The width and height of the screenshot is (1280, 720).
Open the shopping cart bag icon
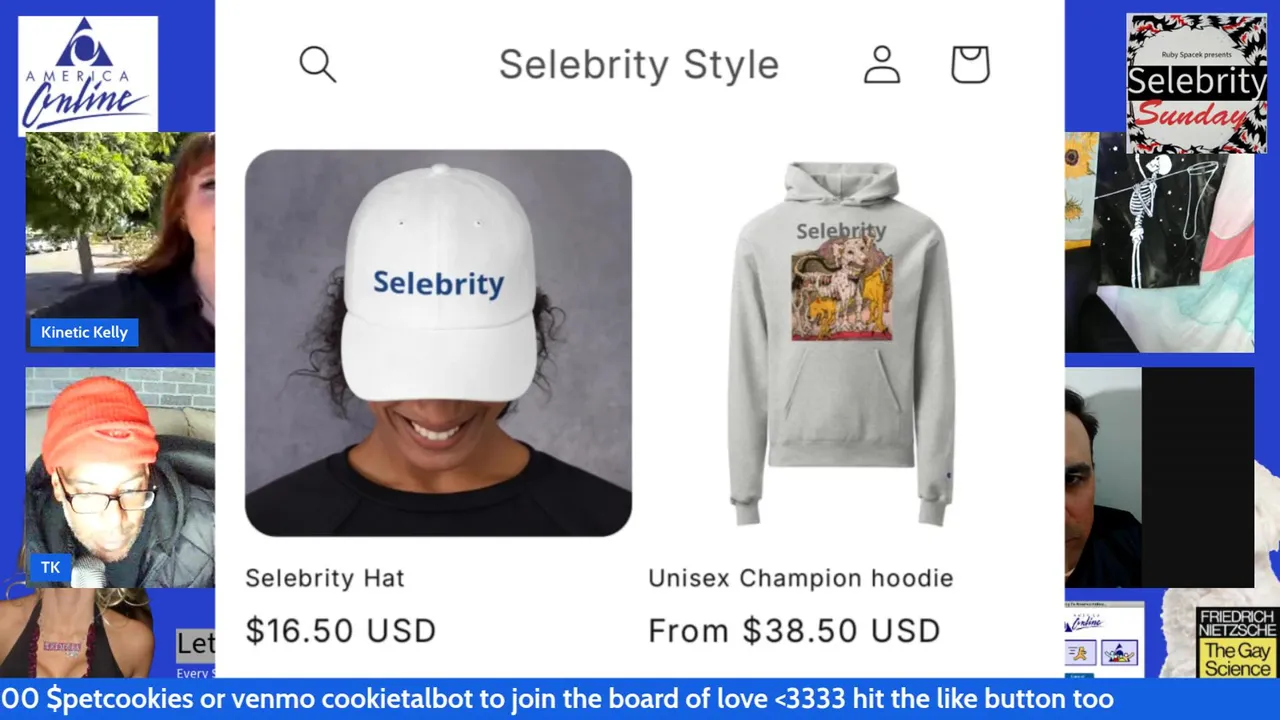coord(969,65)
